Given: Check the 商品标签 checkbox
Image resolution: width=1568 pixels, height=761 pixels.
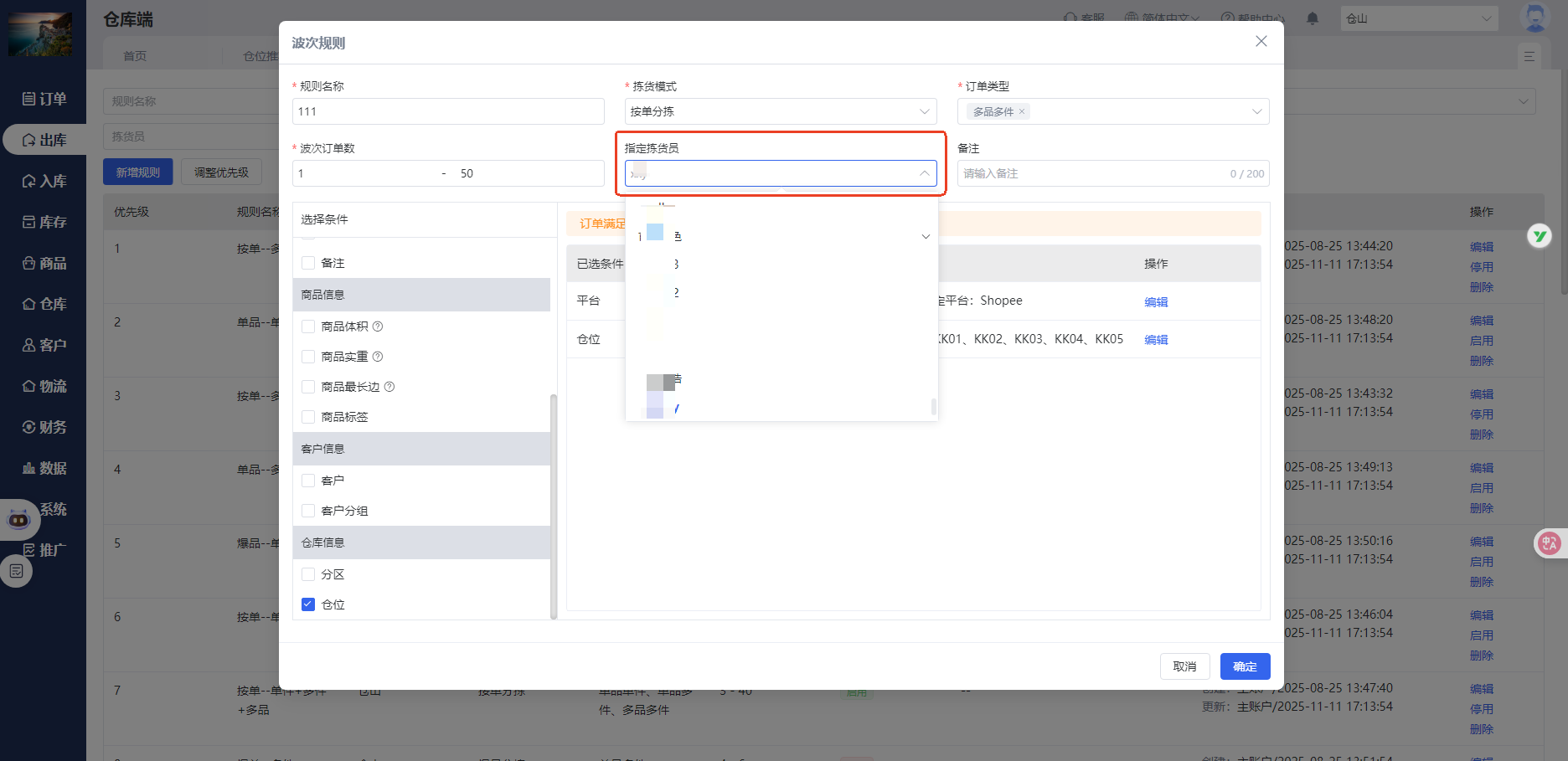Looking at the screenshot, I should click(308, 417).
